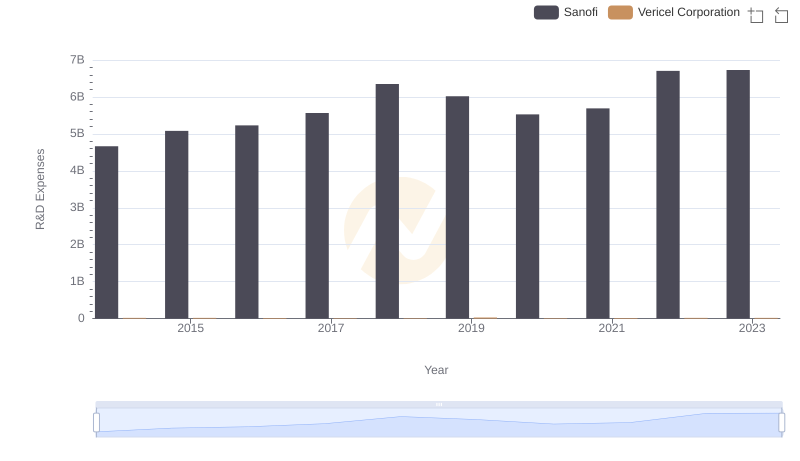Click the 5B y-axis label
This screenshot has height=461, width=800.
77,134
